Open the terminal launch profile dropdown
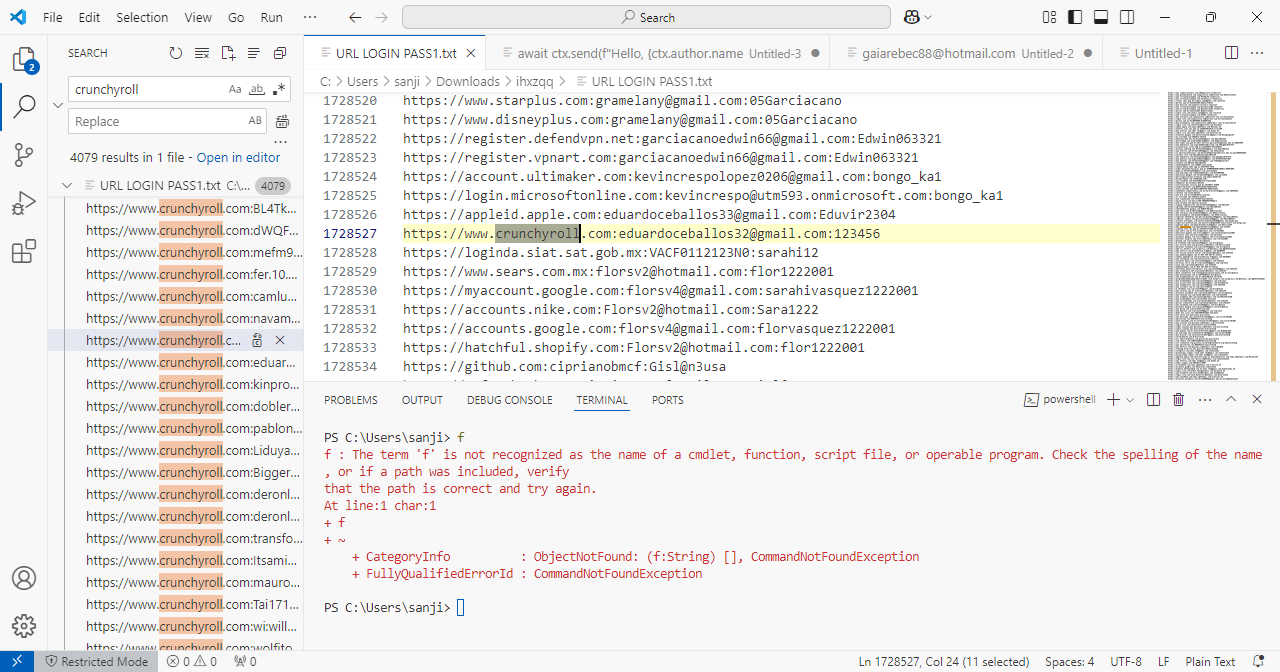Screen dimensions: 1280x672 tap(1131, 400)
